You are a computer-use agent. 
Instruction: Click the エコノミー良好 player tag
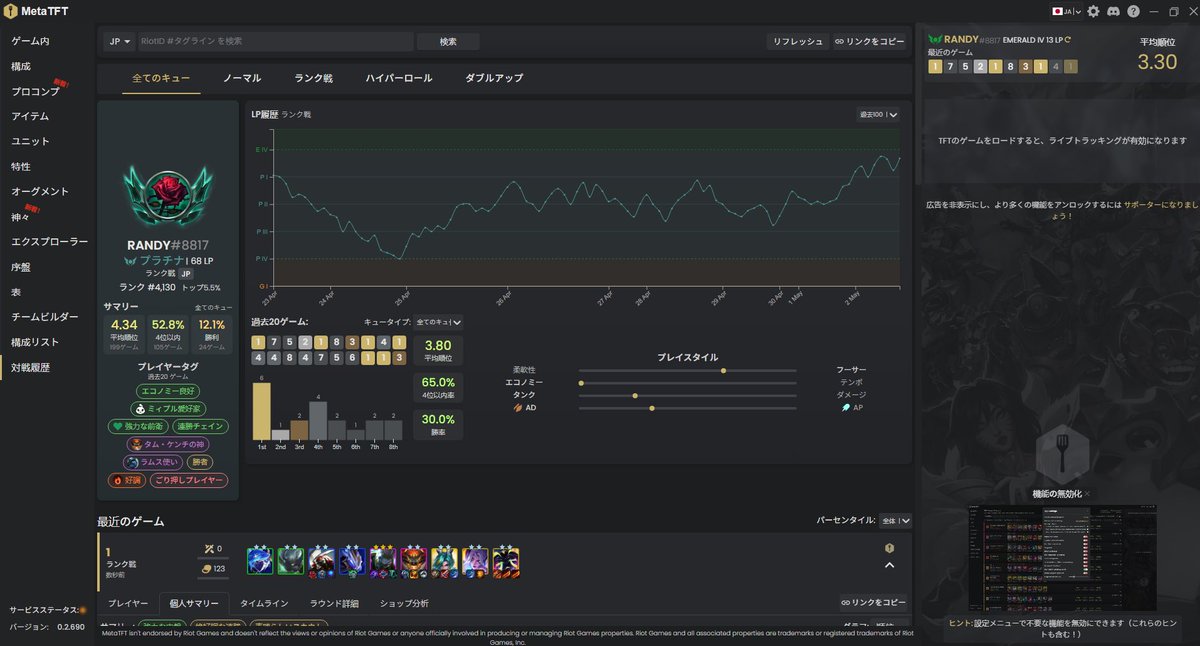[167, 391]
